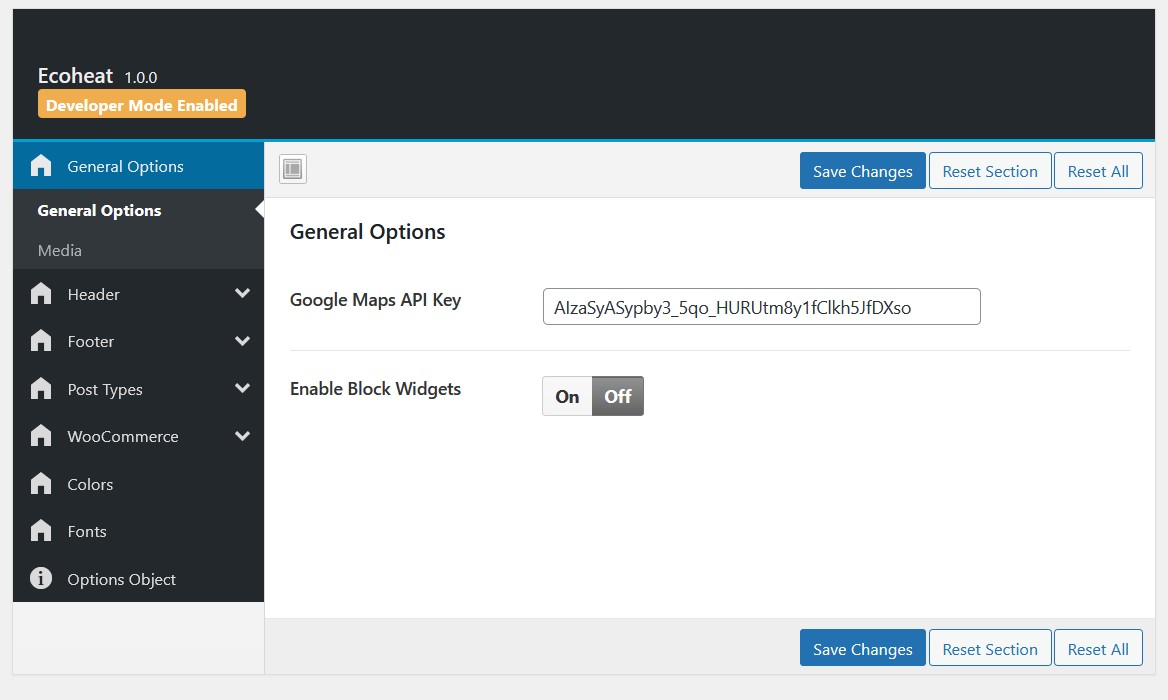
Task: Click the bottom Reset All button
Action: [1098, 648]
